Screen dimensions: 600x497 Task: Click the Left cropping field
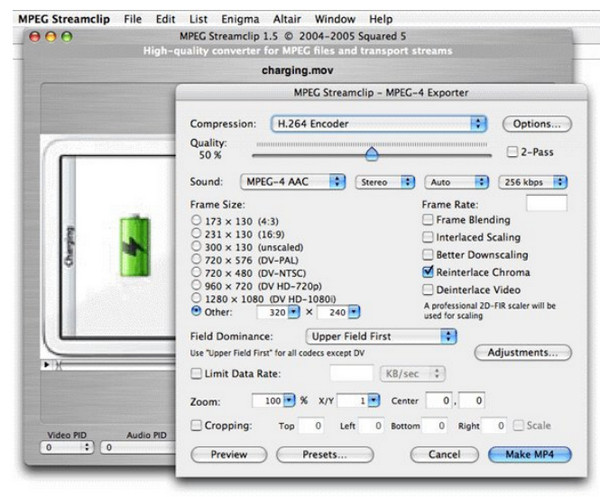(x=371, y=425)
